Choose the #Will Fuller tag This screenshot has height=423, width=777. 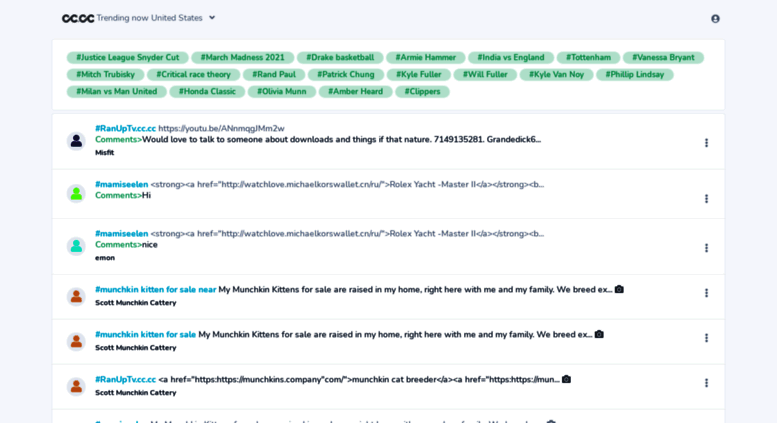485,74
